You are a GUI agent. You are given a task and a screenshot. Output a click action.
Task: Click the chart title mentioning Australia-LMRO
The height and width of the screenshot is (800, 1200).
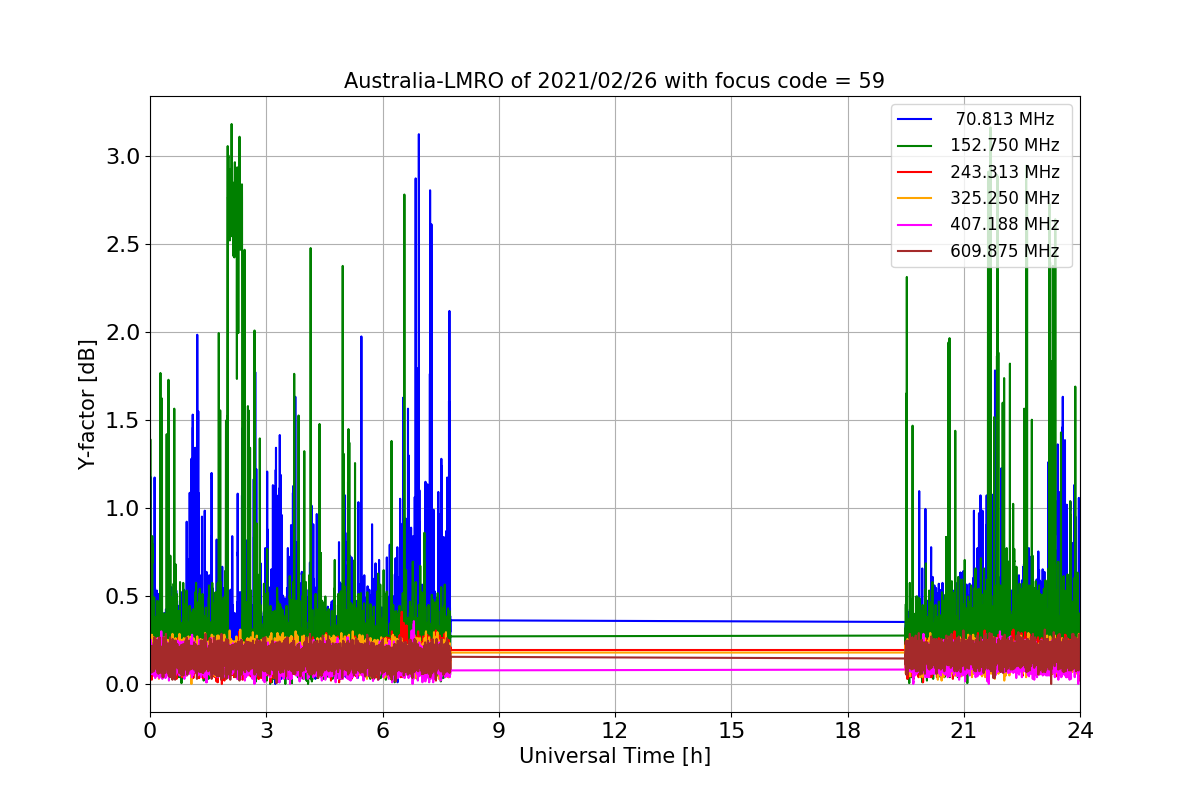click(x=614, y=81)
